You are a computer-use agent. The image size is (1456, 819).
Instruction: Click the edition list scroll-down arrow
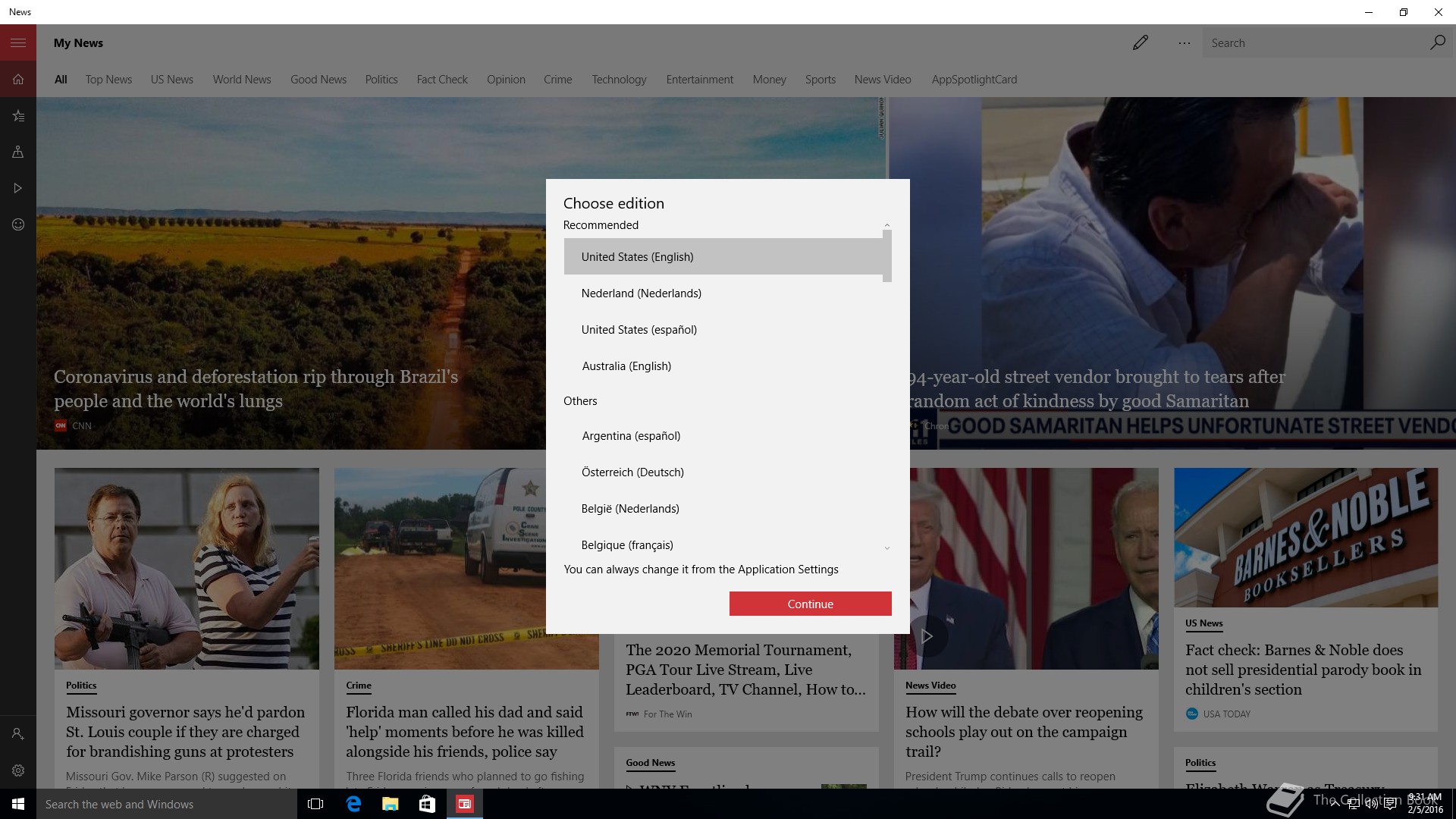click(x=886, y=548)
